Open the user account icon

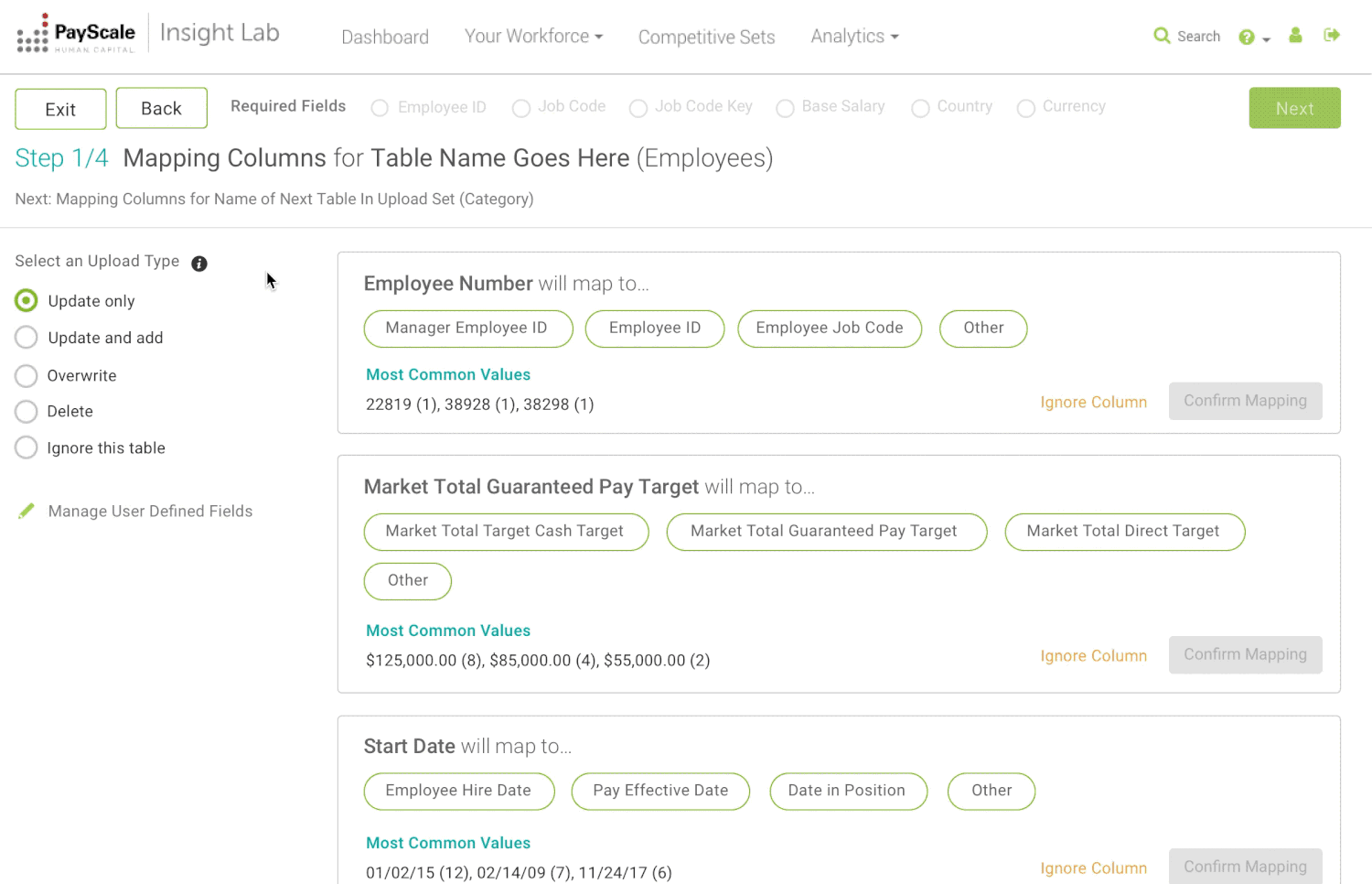[1295, 35]
